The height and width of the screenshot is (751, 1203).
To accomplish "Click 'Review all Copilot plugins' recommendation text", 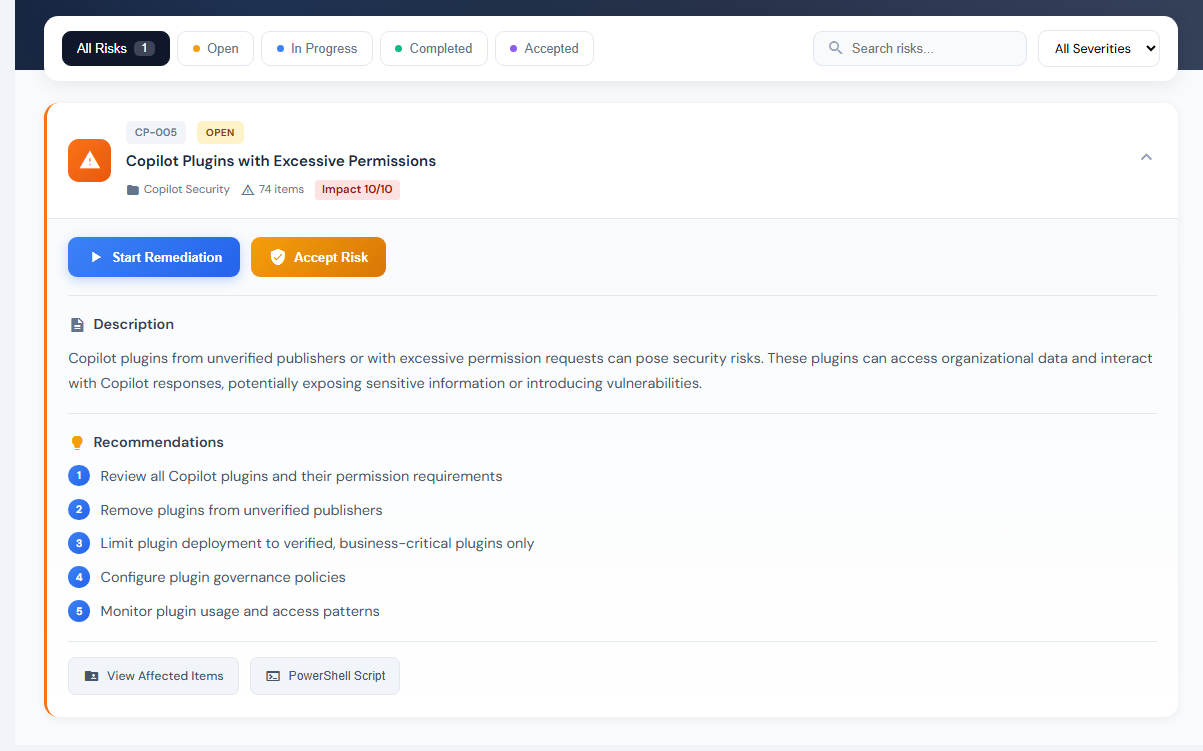I will click(301, 476).
